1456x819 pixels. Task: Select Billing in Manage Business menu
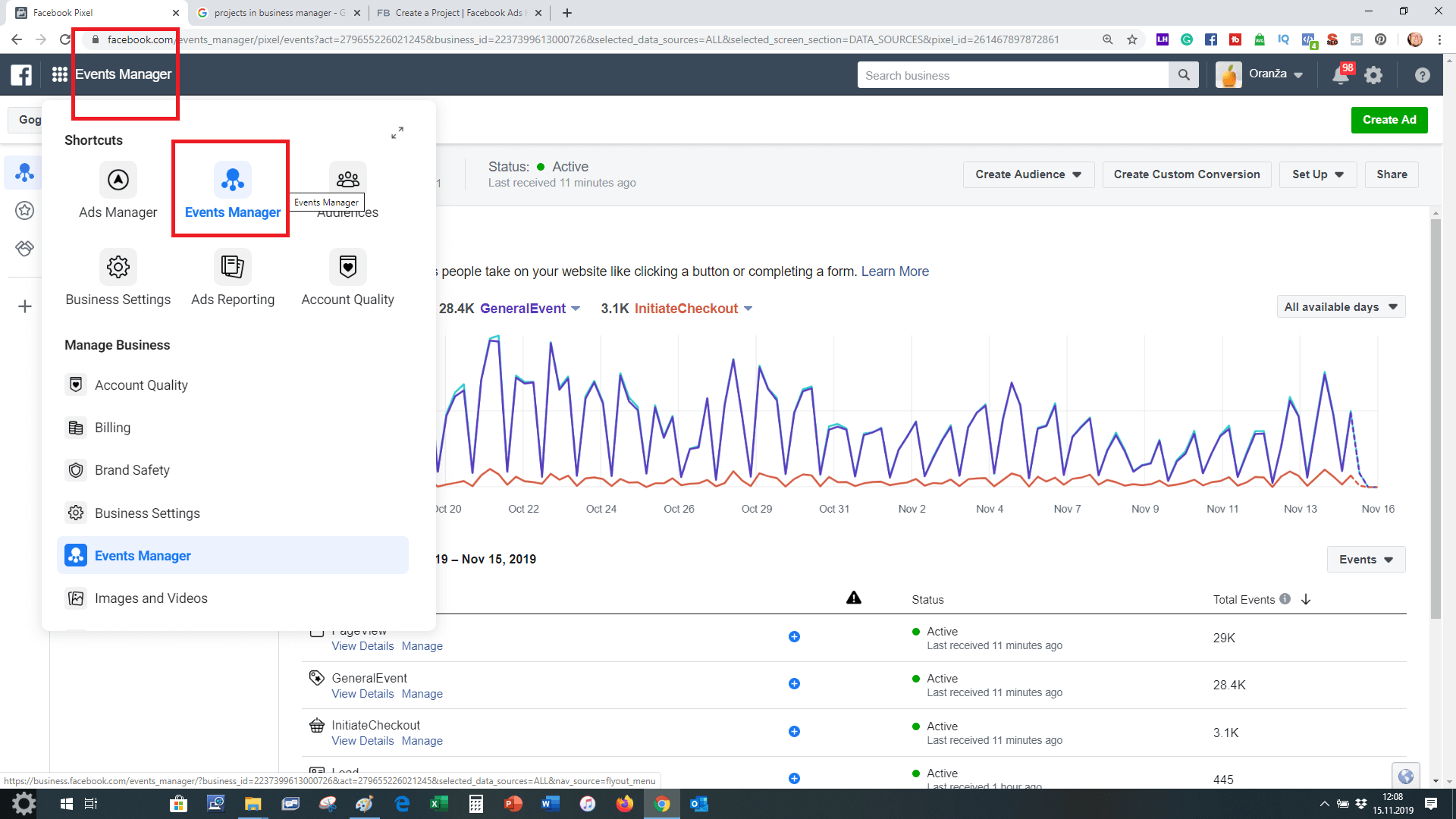tap(112, 428)
